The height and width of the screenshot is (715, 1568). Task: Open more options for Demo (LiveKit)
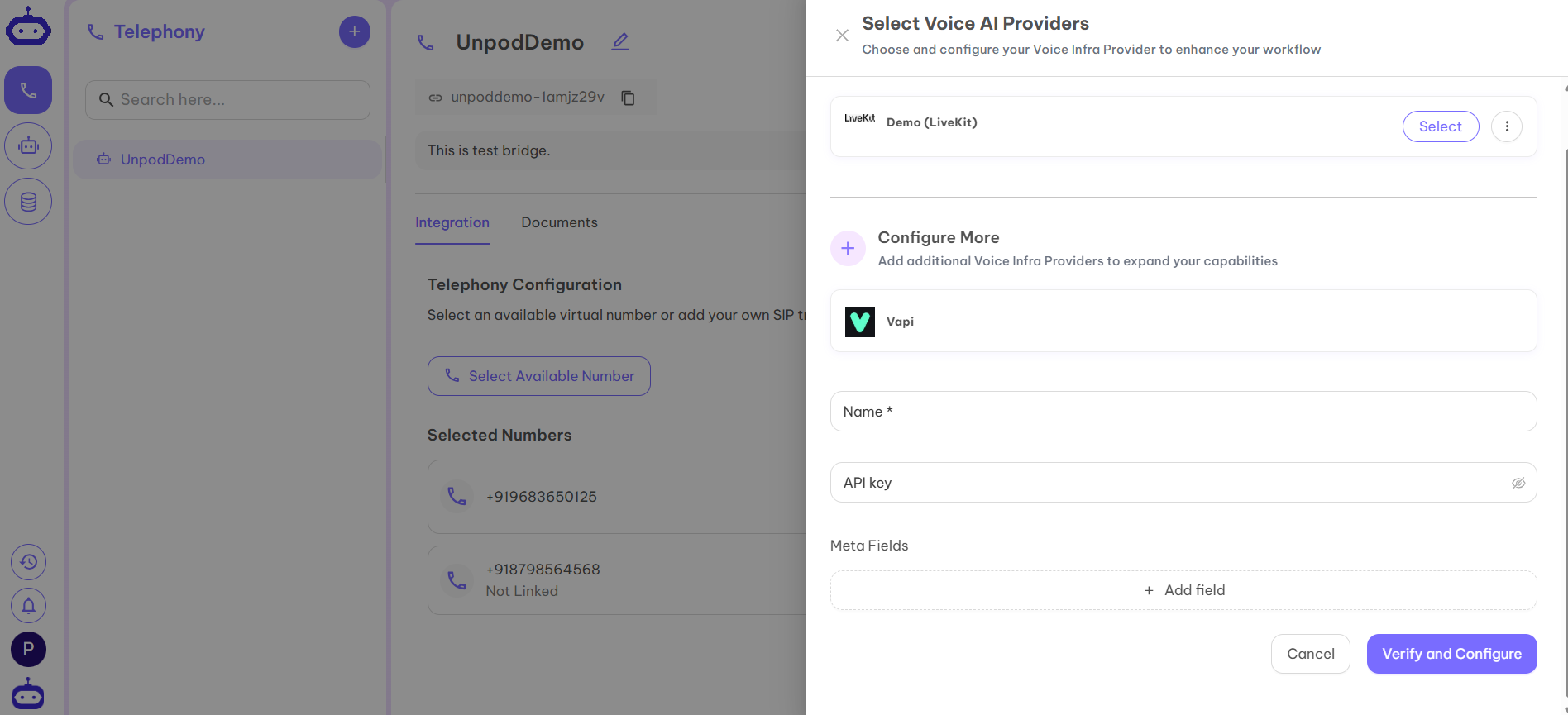1507,126
